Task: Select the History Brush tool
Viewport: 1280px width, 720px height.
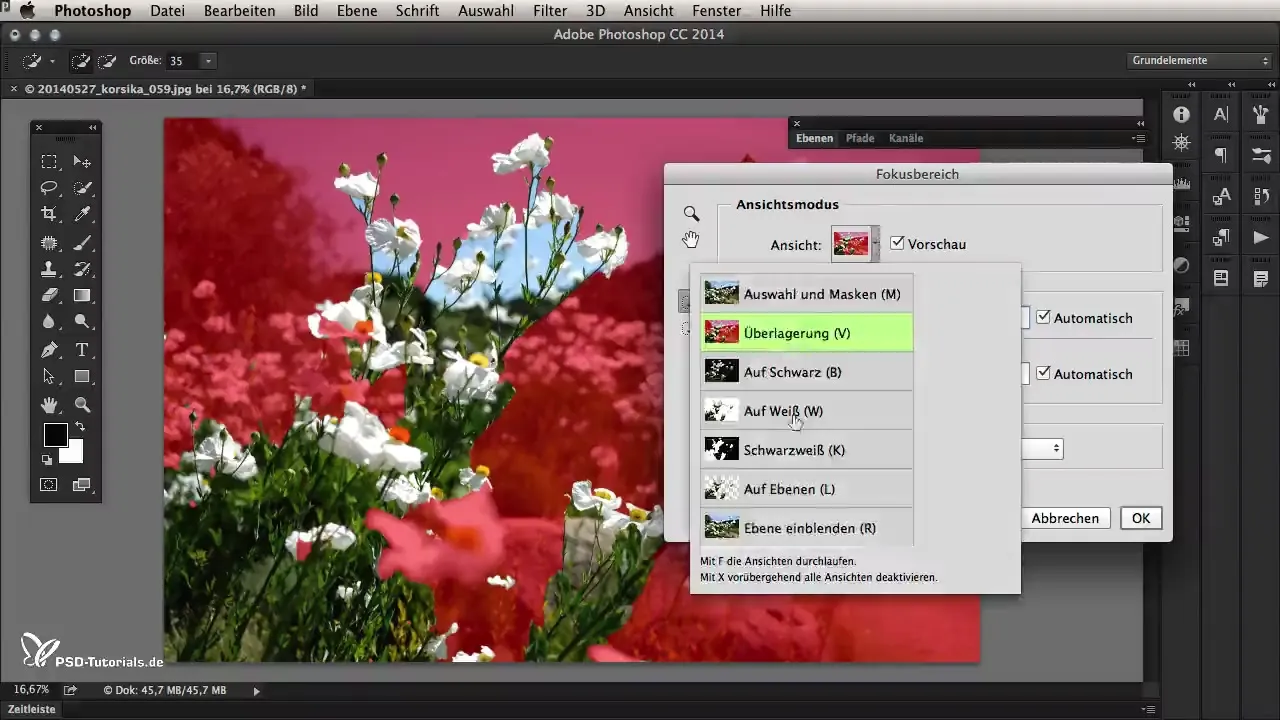Action: [82, 269]
